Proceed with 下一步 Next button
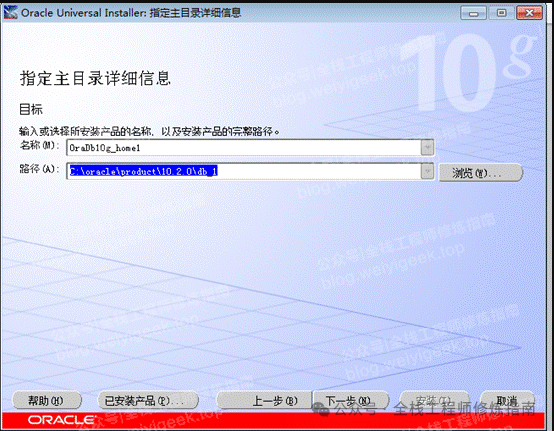This screenshot has width=554, height=431. point(351,401)
